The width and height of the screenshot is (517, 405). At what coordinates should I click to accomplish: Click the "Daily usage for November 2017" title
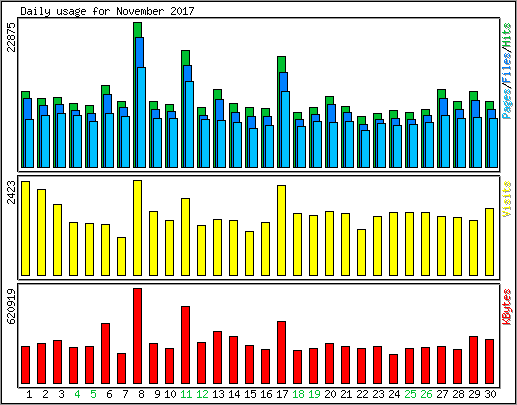(107, 11)
